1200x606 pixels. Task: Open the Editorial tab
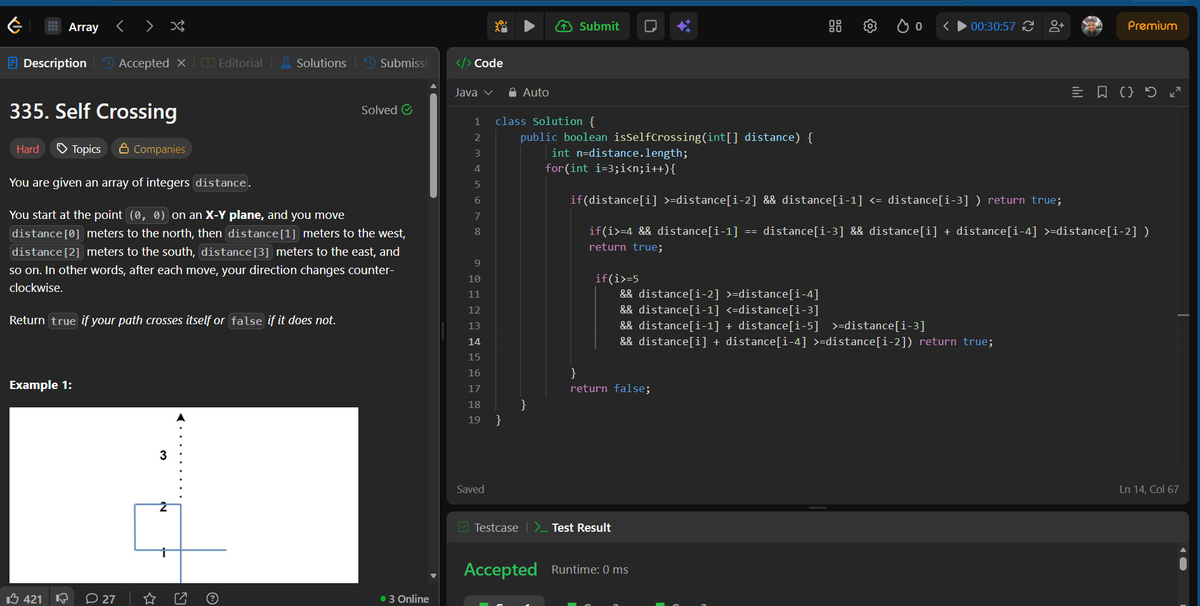(x=232, y=63)
